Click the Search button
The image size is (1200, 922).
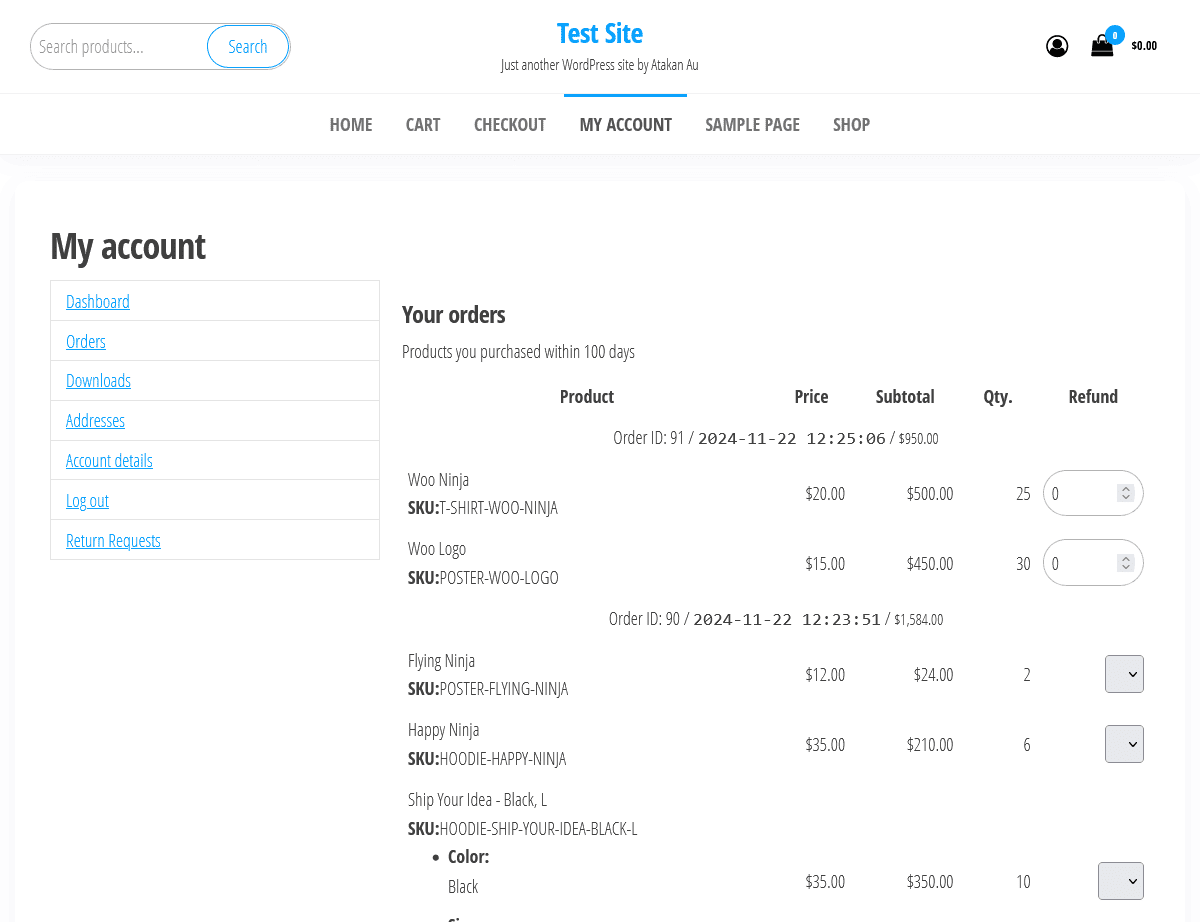pyautogui.click(x=248, y=47)
